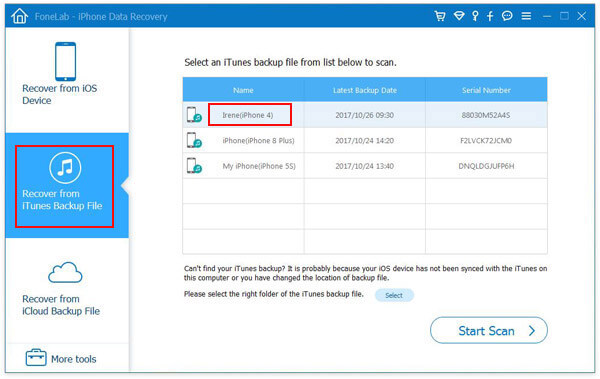The image size is (600, 379).
Task: Click serial number 88030M52A4S
Action: pos(486,115)
